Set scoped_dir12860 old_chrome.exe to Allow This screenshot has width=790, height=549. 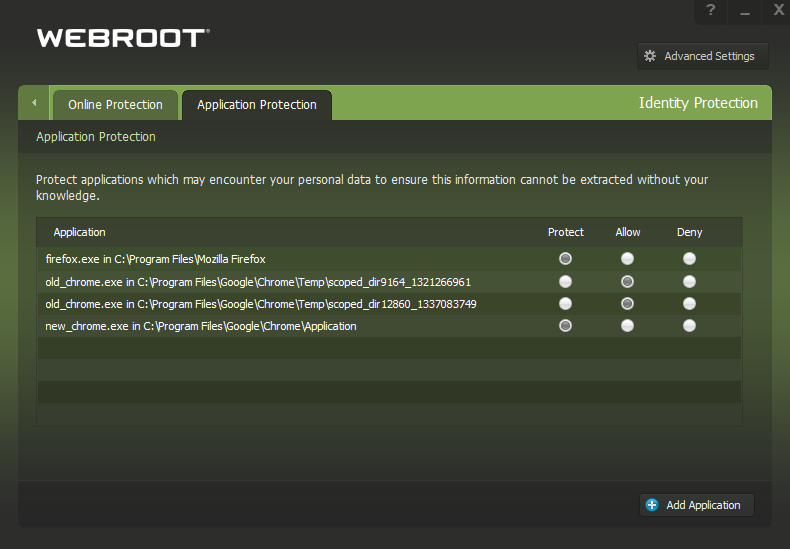(x=627, y=304)
